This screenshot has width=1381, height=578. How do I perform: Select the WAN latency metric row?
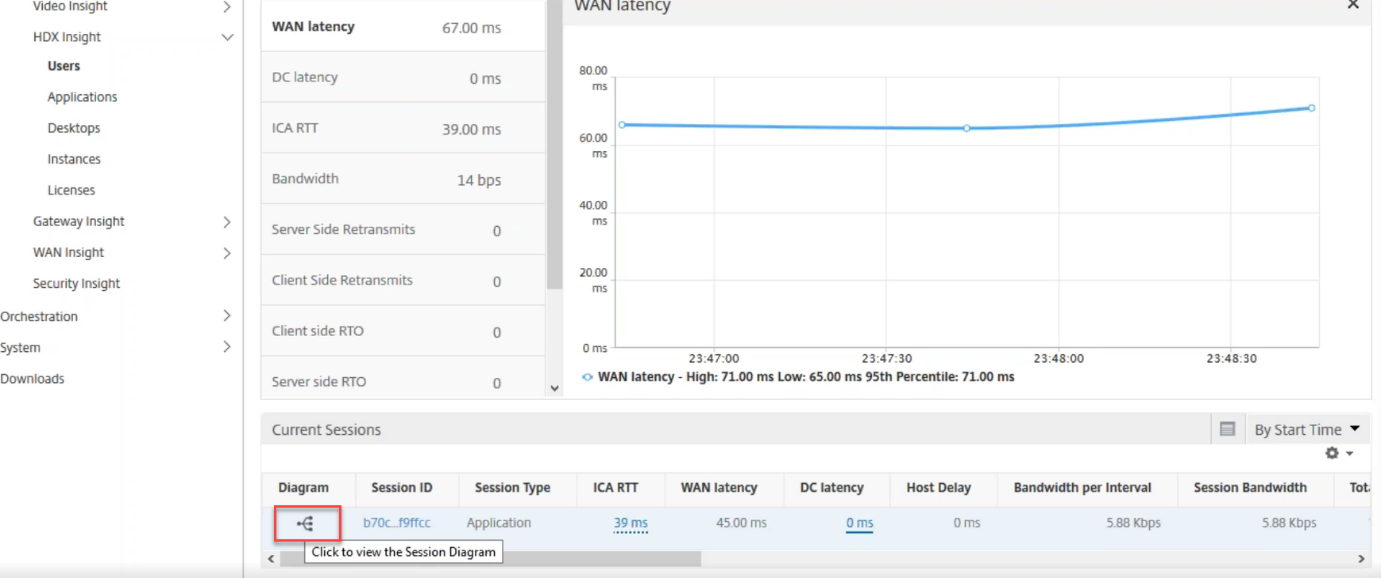(x=403, y=27)
